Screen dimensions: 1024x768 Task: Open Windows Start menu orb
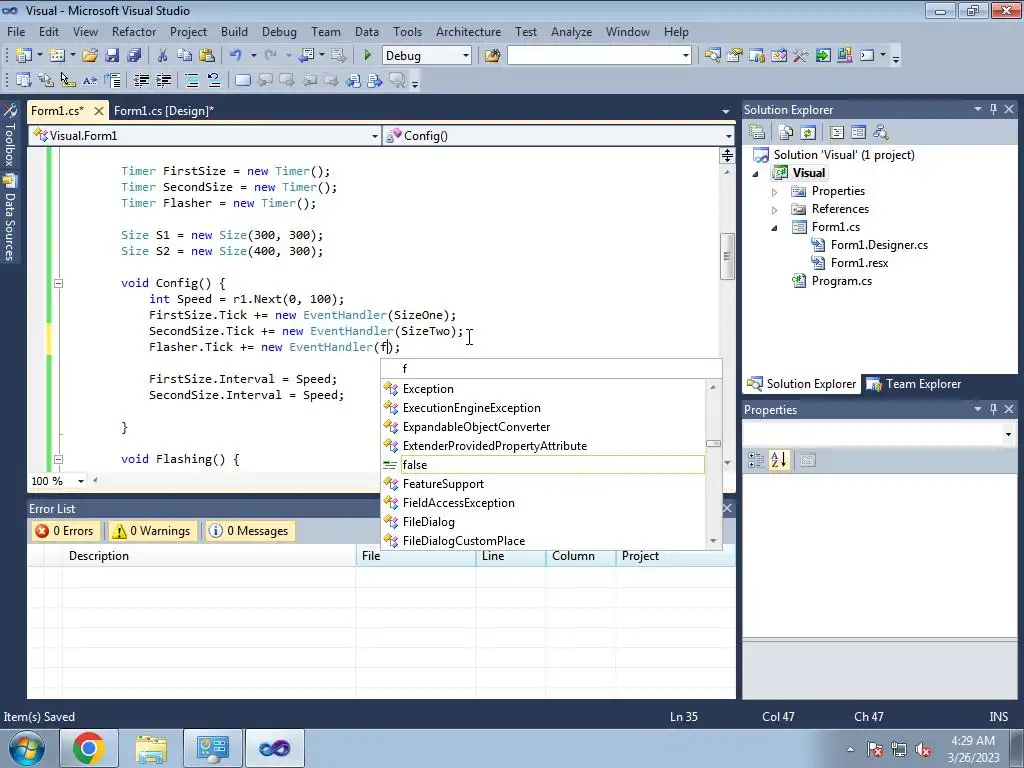[x=27, y=748]
